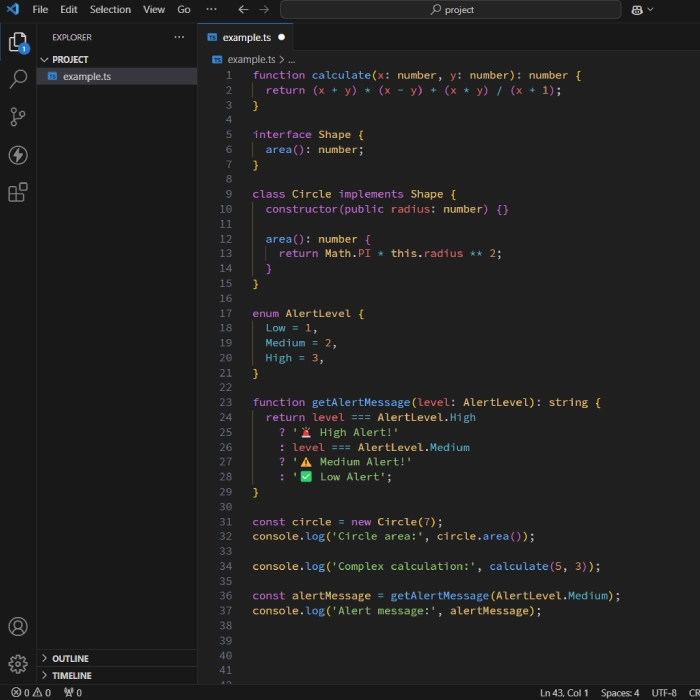Click example.ts in the breadcrumb
Viewport: 700px width, 700px height.
point(251,59)
